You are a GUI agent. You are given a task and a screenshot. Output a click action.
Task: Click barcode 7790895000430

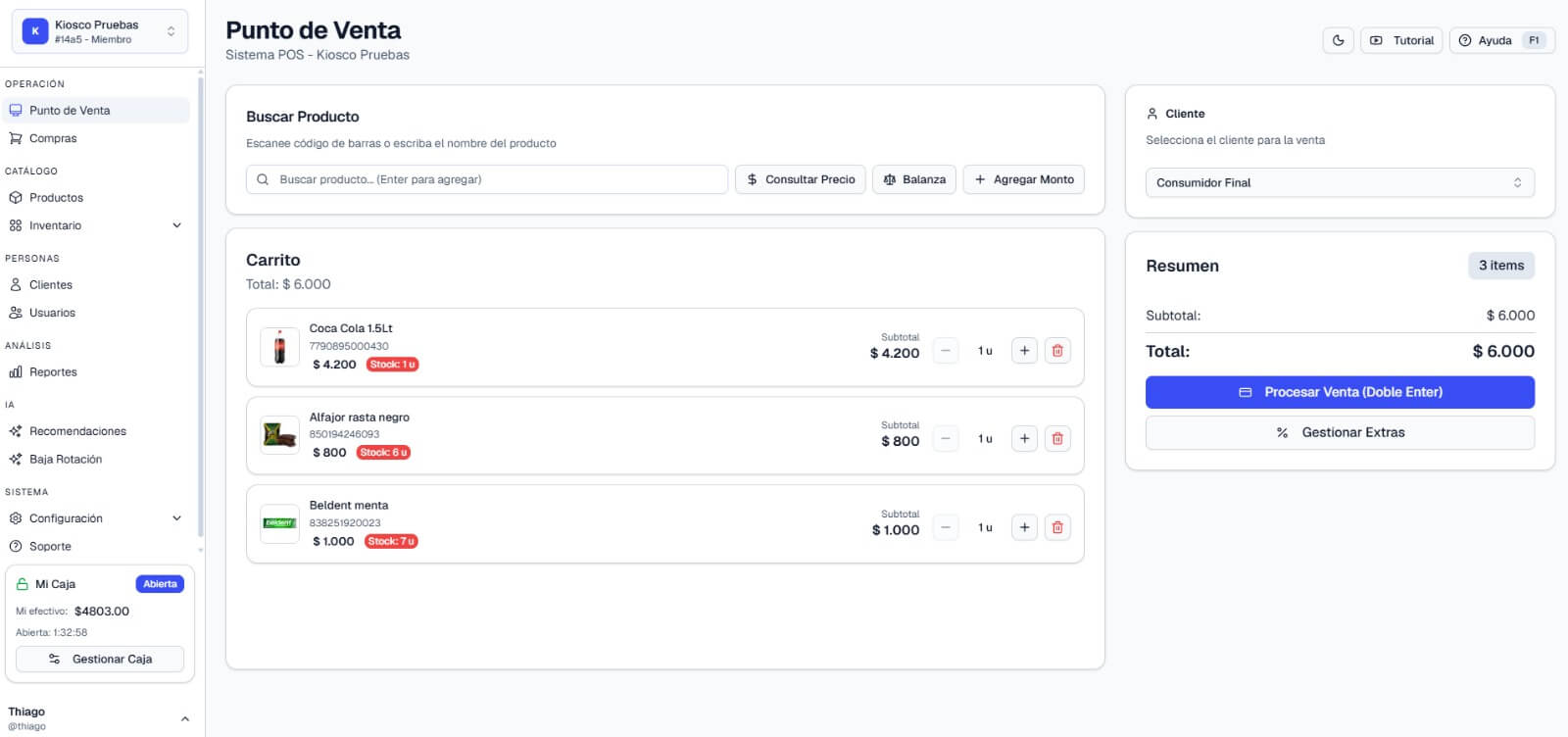point(349,347)
